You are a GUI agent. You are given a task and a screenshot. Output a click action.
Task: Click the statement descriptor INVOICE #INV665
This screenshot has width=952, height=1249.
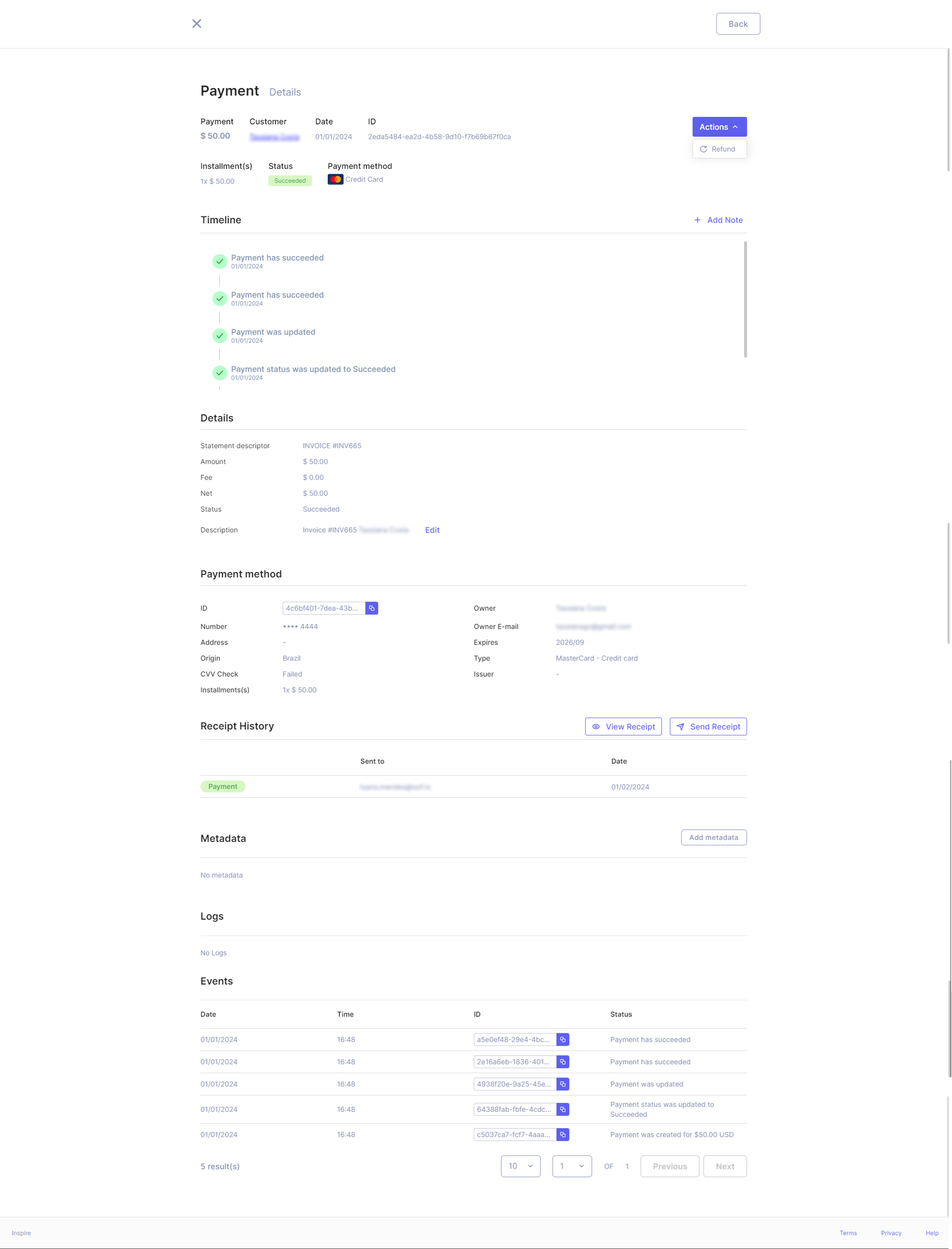pos(332,446)
